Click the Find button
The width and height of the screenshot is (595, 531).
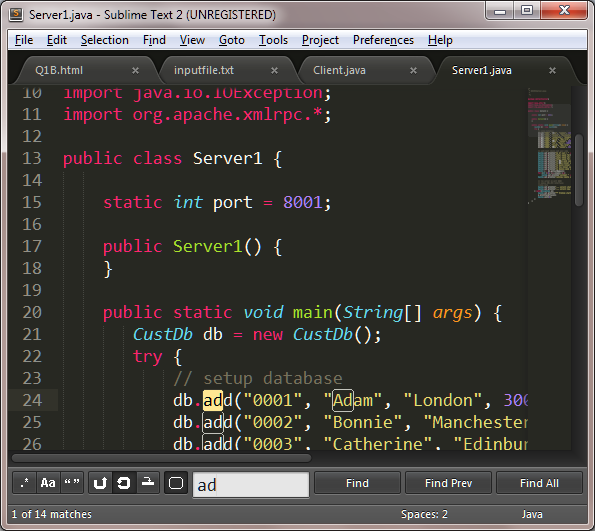coord(357,483)
